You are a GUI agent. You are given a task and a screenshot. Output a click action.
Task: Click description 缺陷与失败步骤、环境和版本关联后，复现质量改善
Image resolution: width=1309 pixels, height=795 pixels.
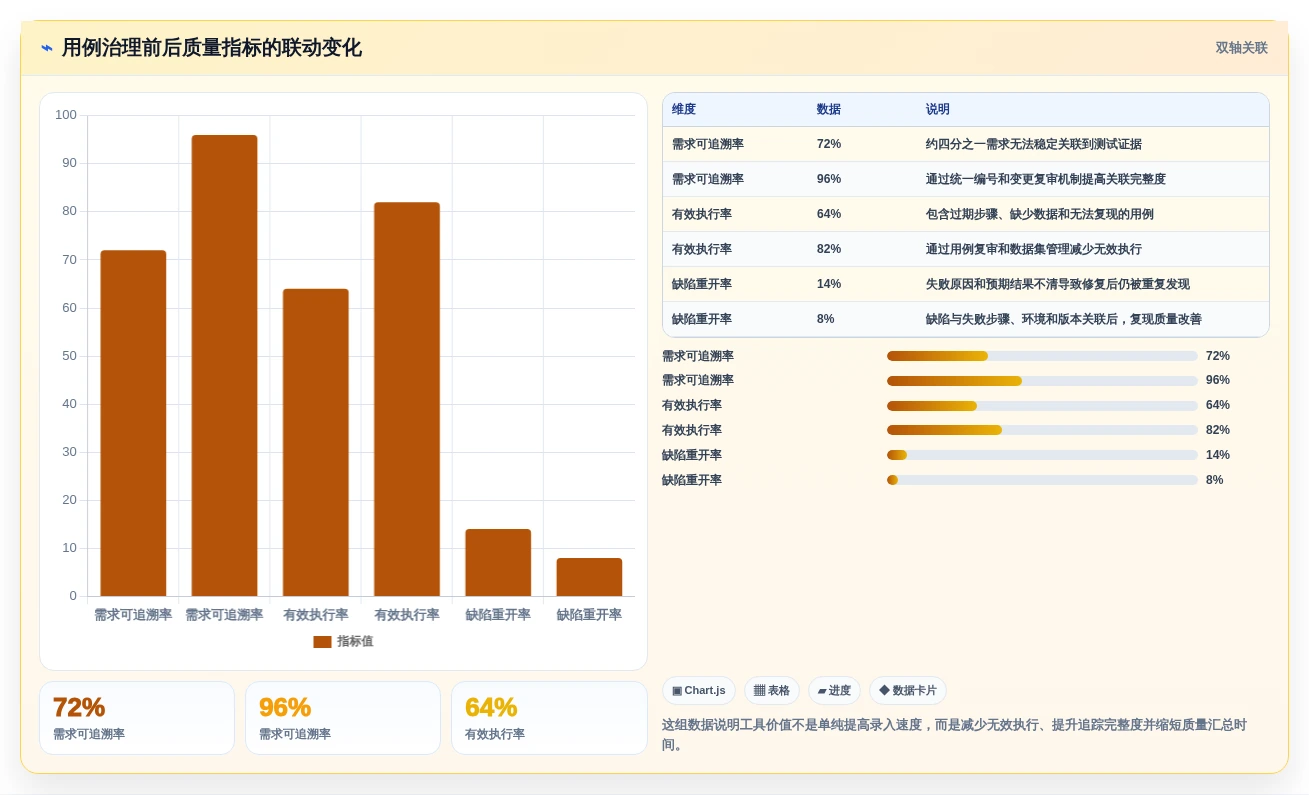click(1064, 319)
